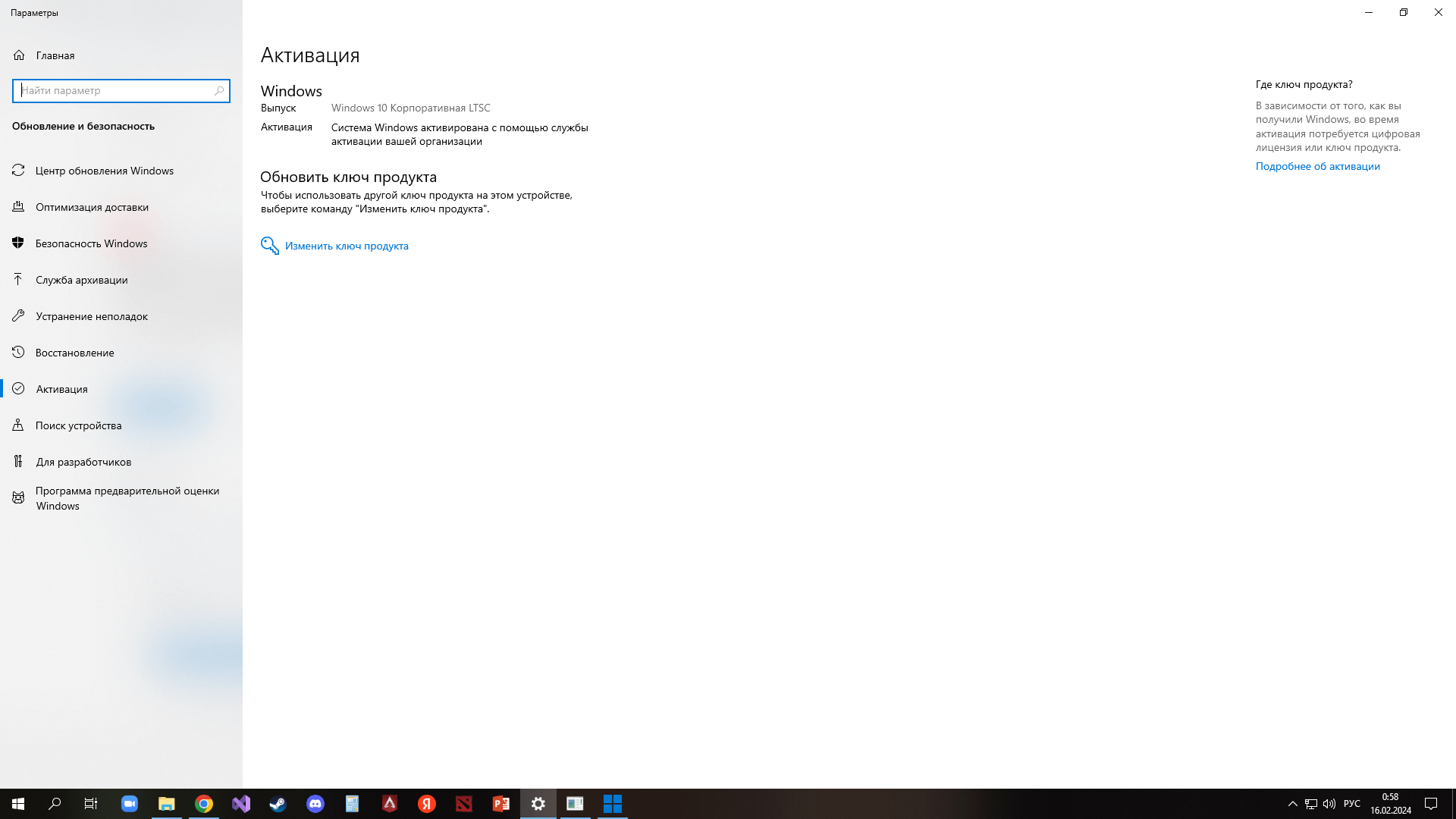
Task: Open the clock and date flyout
Action: (1390, 804)
